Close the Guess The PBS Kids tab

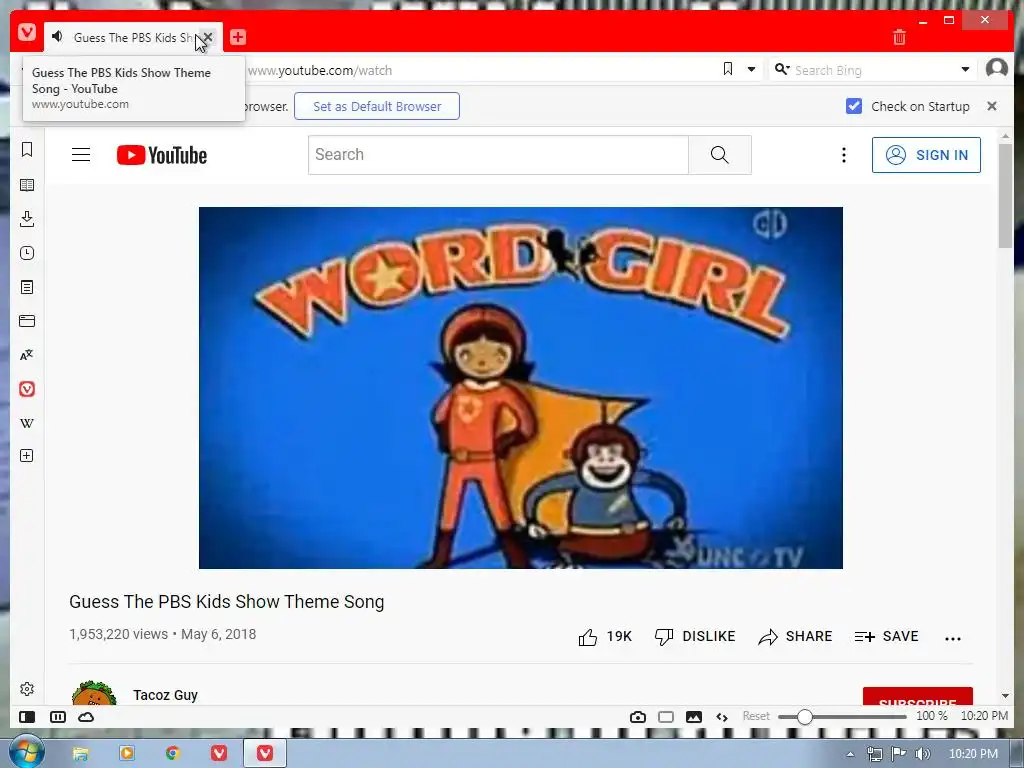pyautogui.click(x=208, y=37)
